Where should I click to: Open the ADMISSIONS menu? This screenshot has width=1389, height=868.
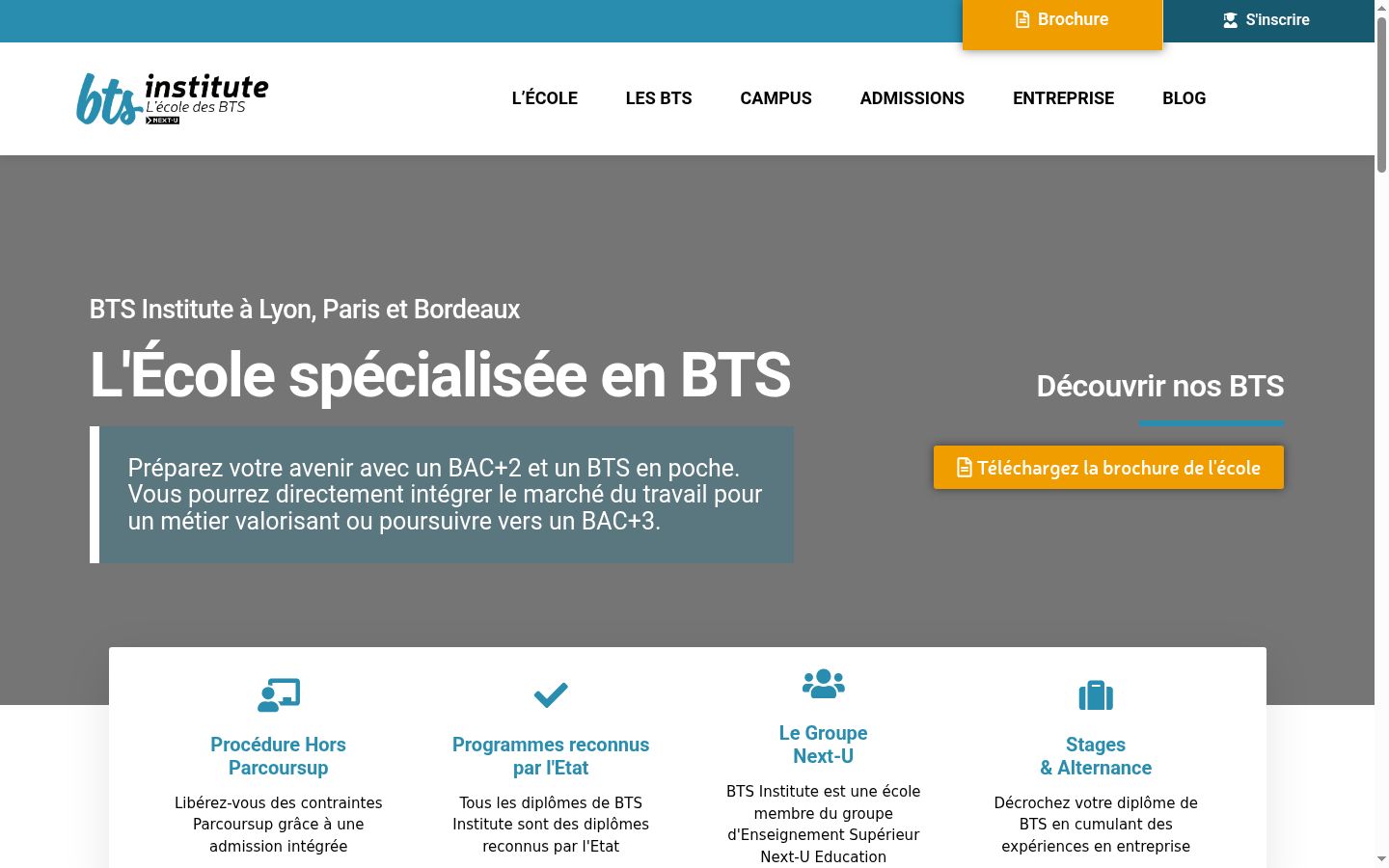coord(912,98)
